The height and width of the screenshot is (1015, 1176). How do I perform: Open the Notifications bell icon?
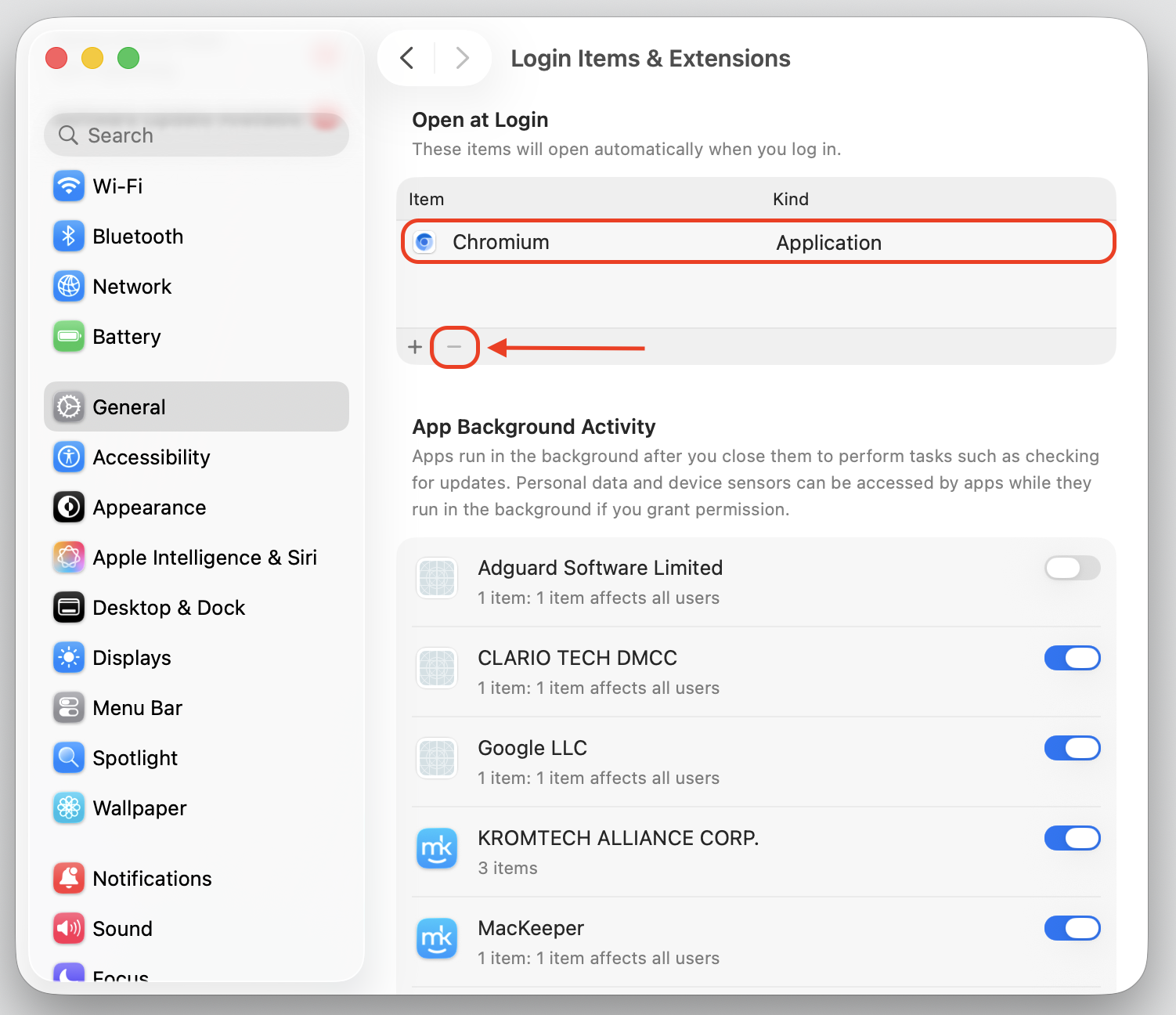[x=69, y=879]
